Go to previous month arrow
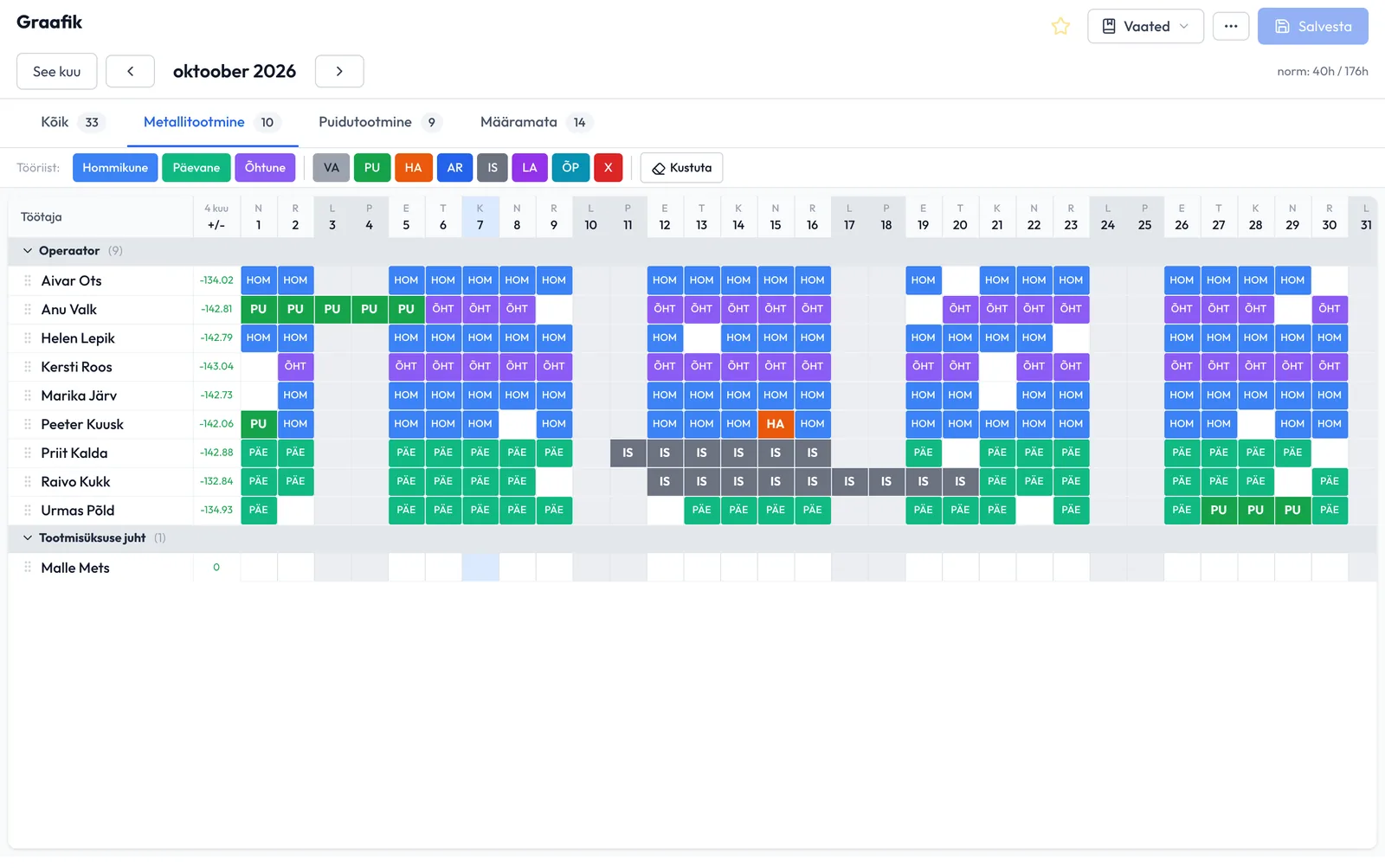The height and width of the screenshot is (868, 1385). pos(130,72)
